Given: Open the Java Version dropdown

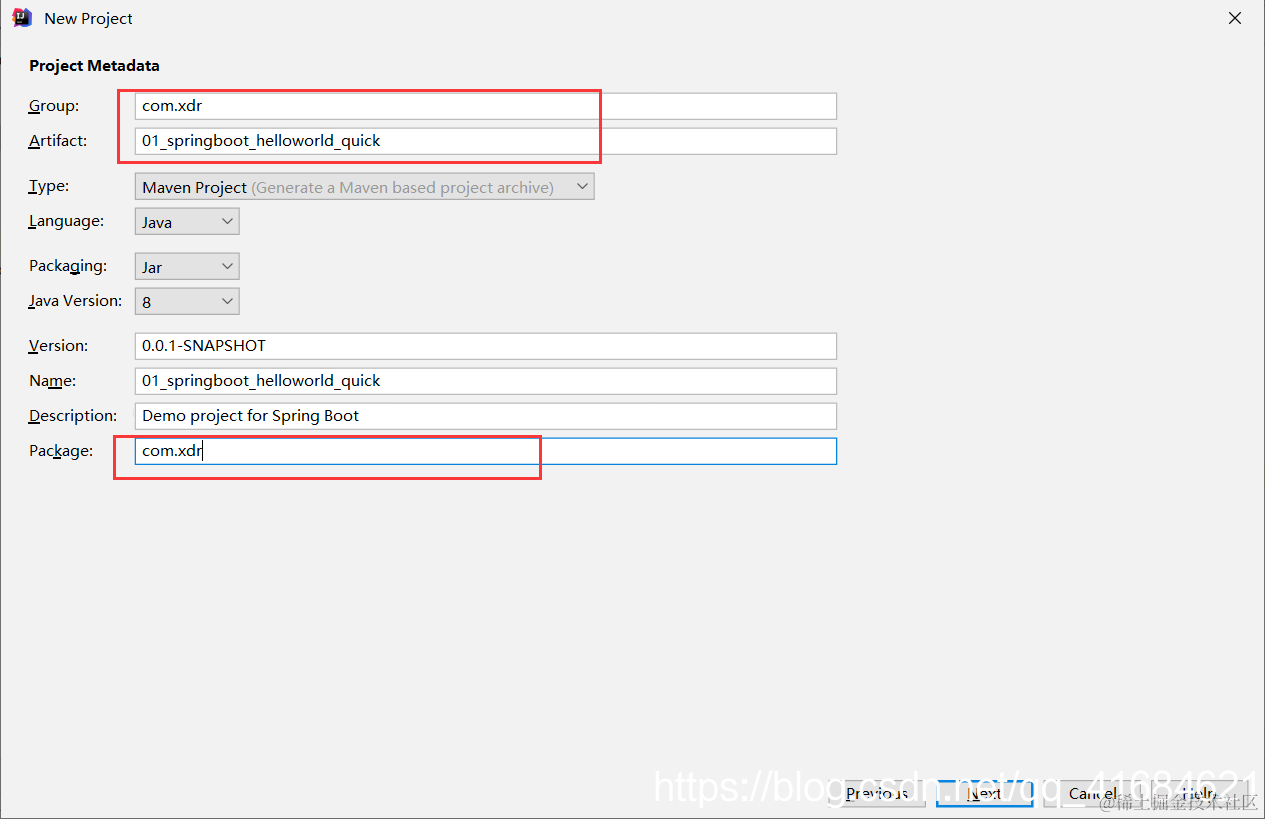Looking at the screenshot, I should click(187, 301).
